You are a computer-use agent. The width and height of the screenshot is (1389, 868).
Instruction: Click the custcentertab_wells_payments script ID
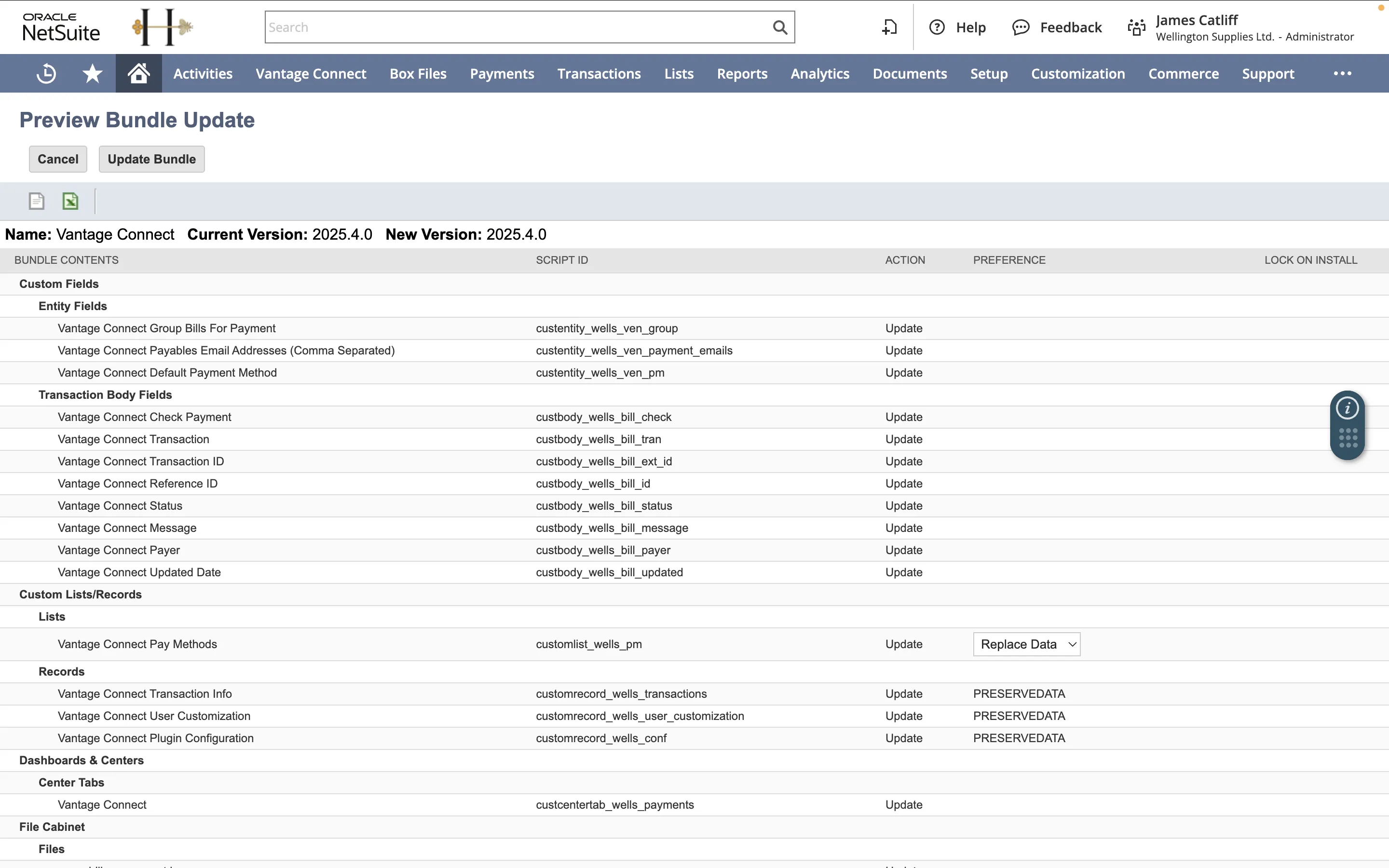615,805
